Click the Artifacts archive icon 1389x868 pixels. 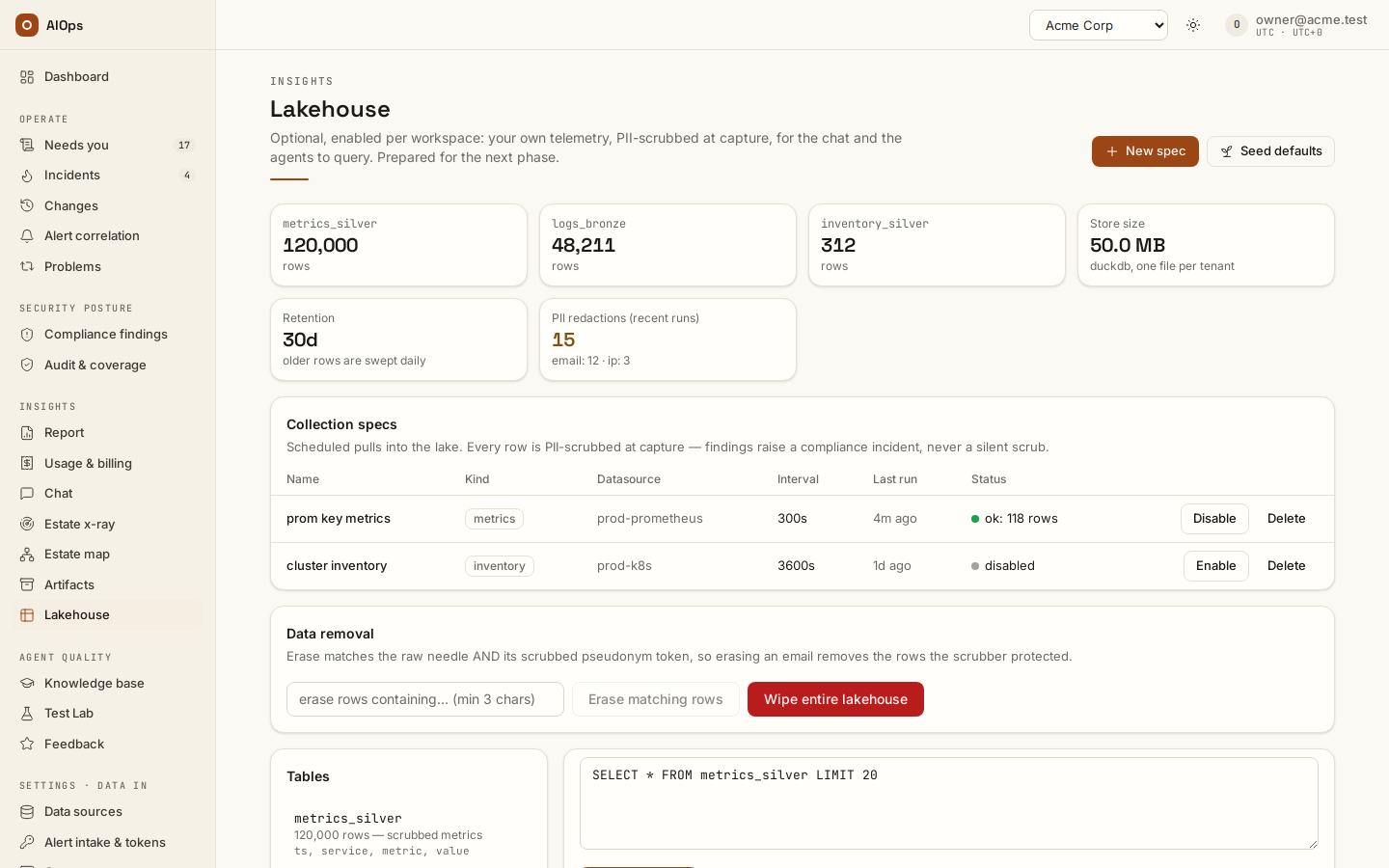click(x=27, y=585)
